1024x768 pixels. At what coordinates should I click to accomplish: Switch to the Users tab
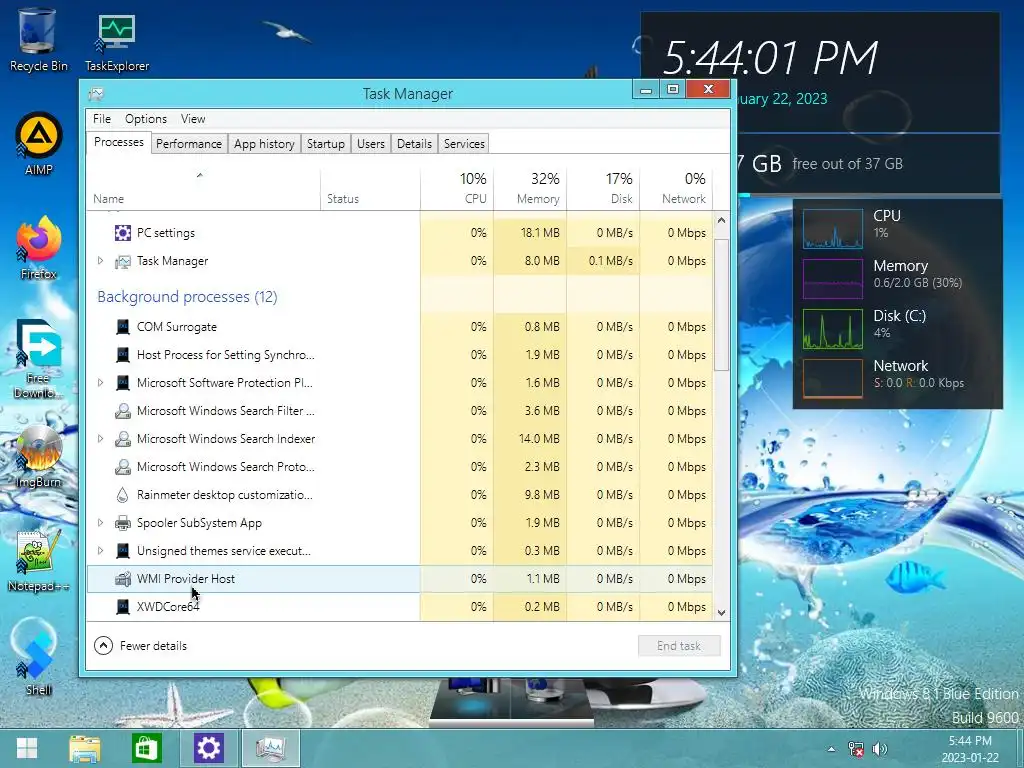(x=370, y=144)
